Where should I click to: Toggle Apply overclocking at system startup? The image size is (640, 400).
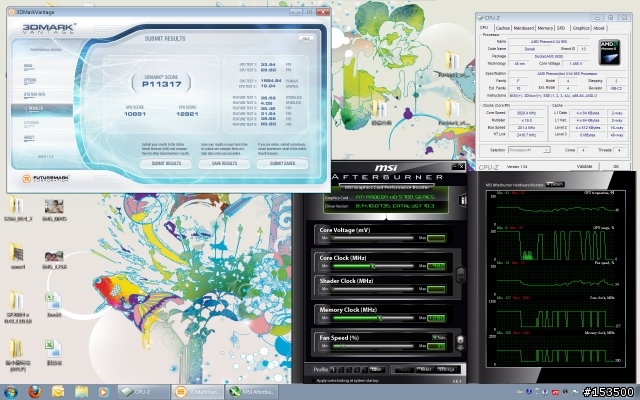(x=313, y=380)
